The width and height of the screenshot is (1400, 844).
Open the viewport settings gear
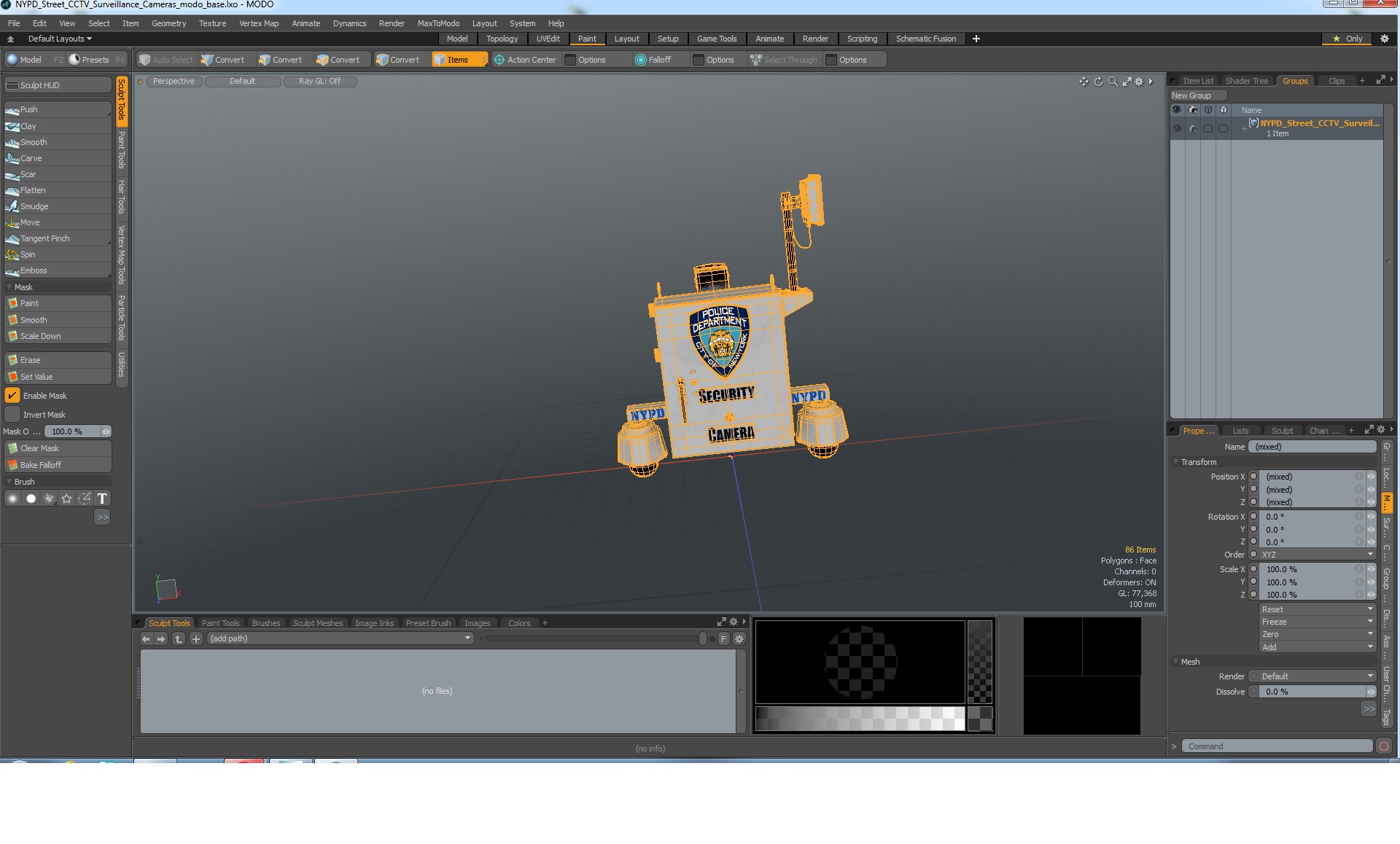(1139, 82)
